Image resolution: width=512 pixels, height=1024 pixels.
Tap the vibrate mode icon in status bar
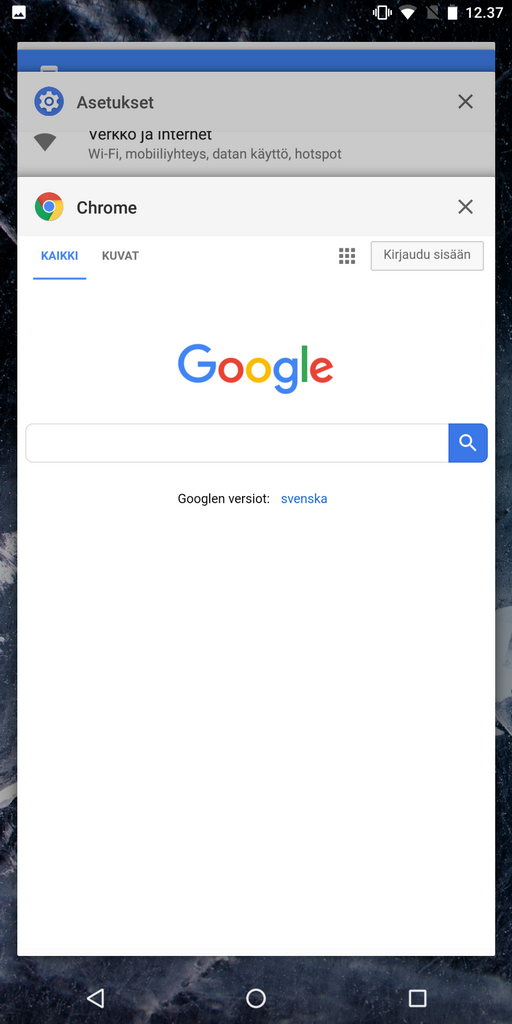(382, 12)
